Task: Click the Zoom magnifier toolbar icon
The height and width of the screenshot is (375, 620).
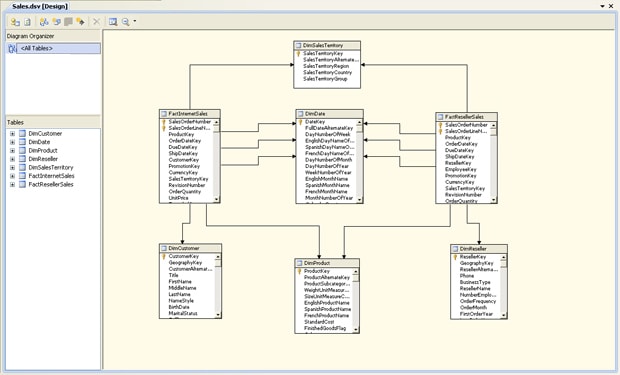Action: (x=126, y=22)
